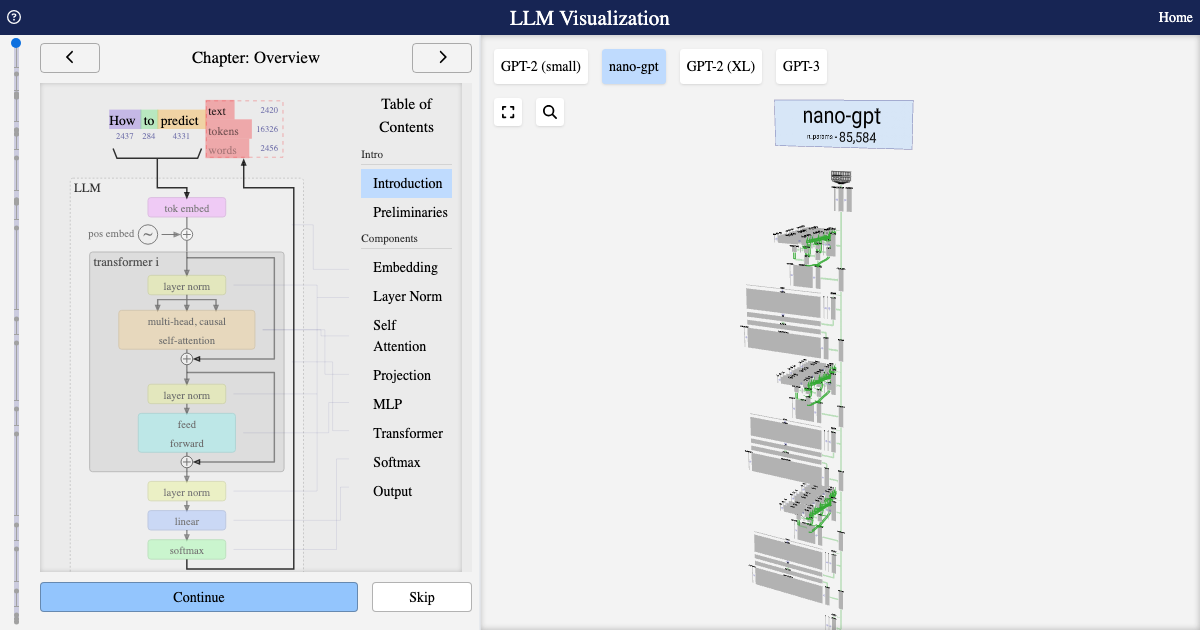Click the Skip button
Viewport: 1200px width, 630px height.
[422, 597]
